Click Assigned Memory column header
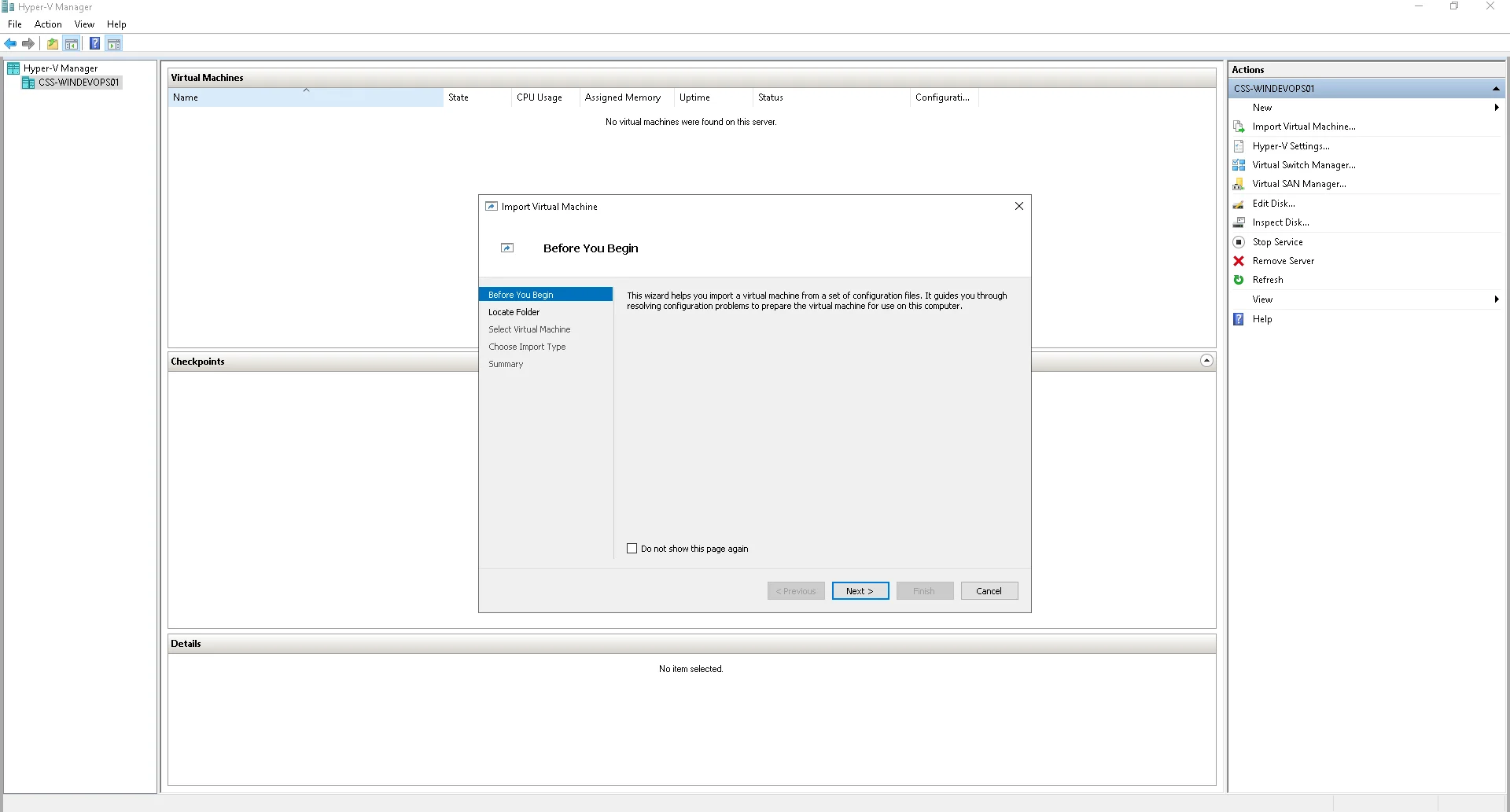This screenshot has width=1510, height=812. click(628, 97)
